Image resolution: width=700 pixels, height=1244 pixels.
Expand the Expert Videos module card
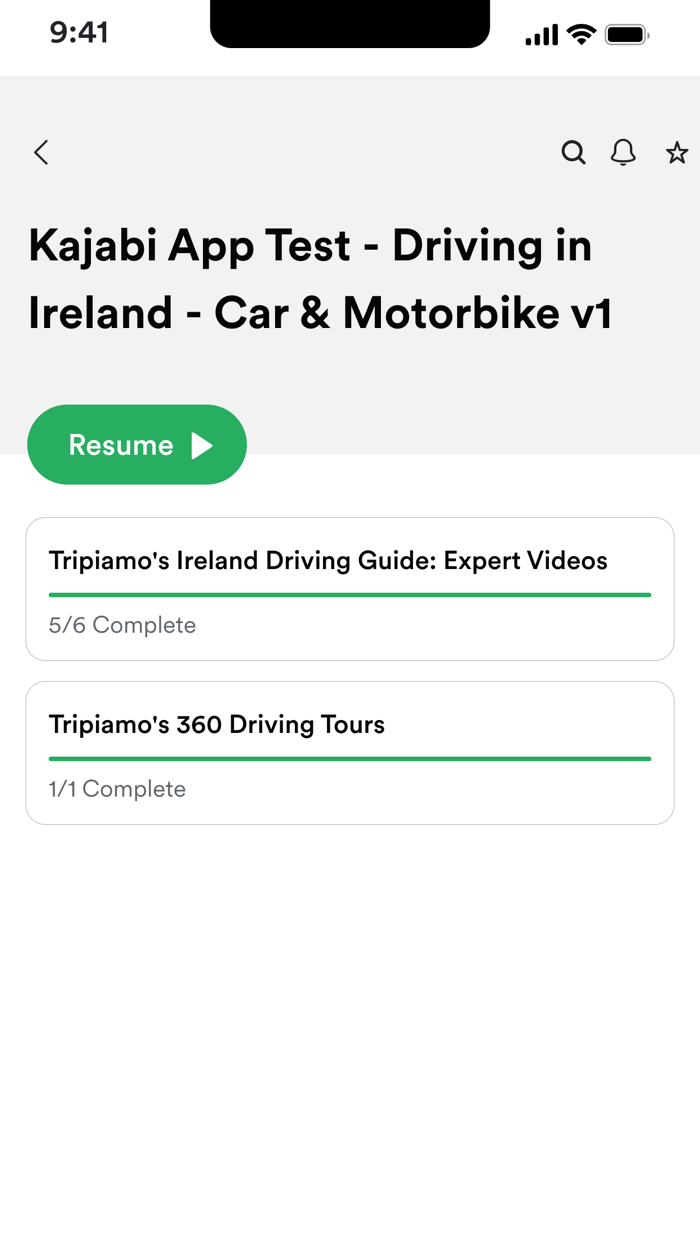[350, 588]
